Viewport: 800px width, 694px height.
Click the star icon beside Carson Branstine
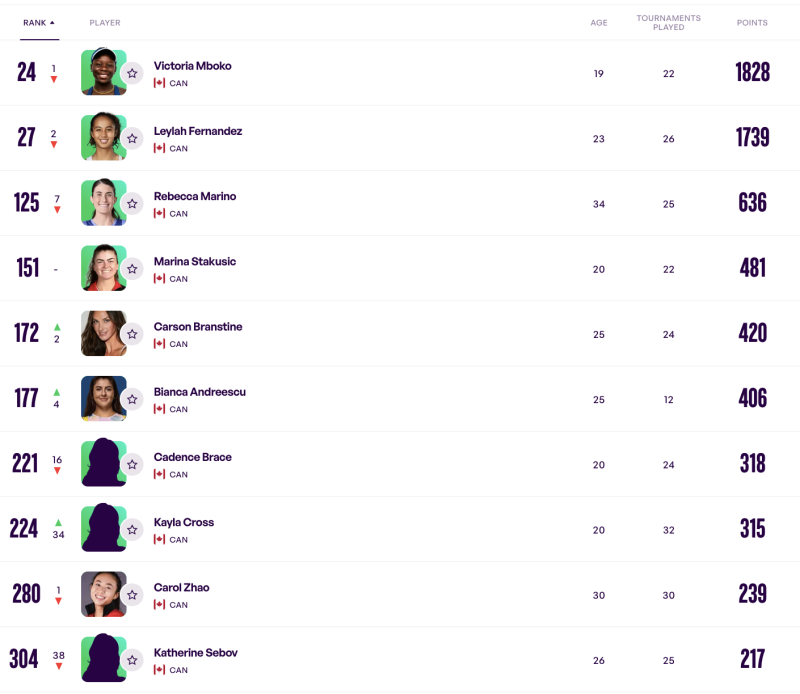pyautogui.click(x=132, y=334)
